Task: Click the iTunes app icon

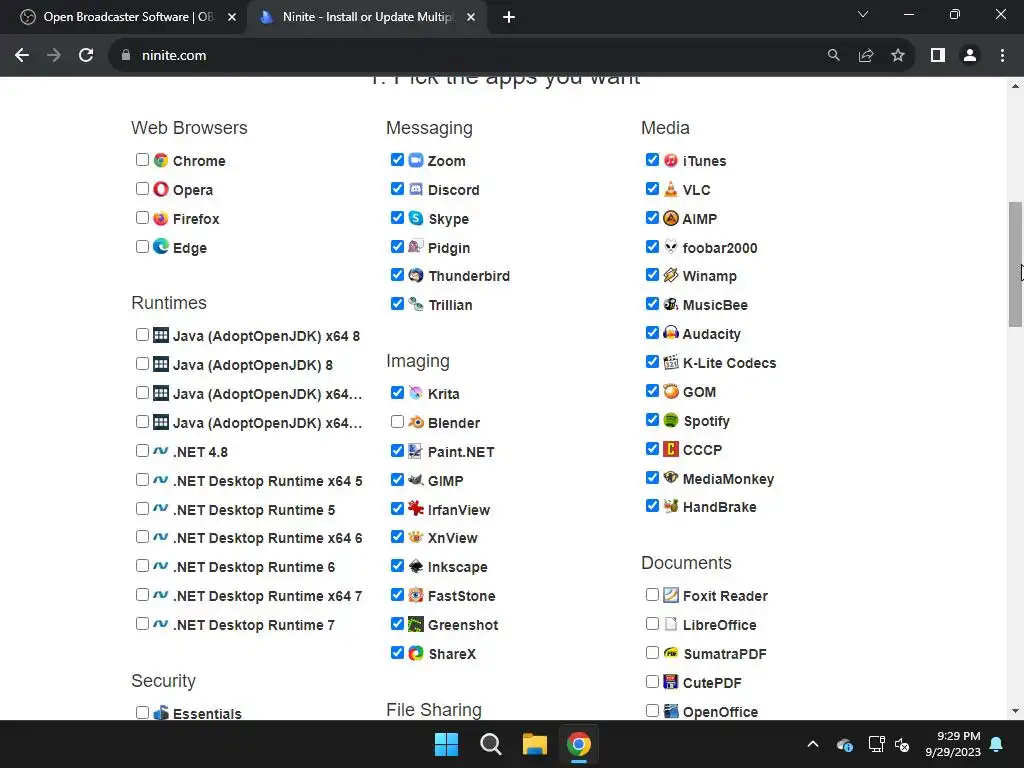Action: coord(671,160)
